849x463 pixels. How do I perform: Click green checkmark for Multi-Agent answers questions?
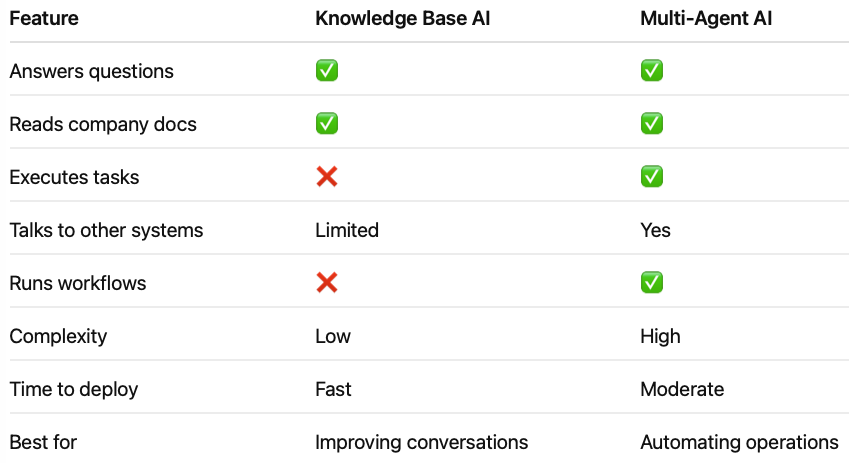click(x=652, y=71)
